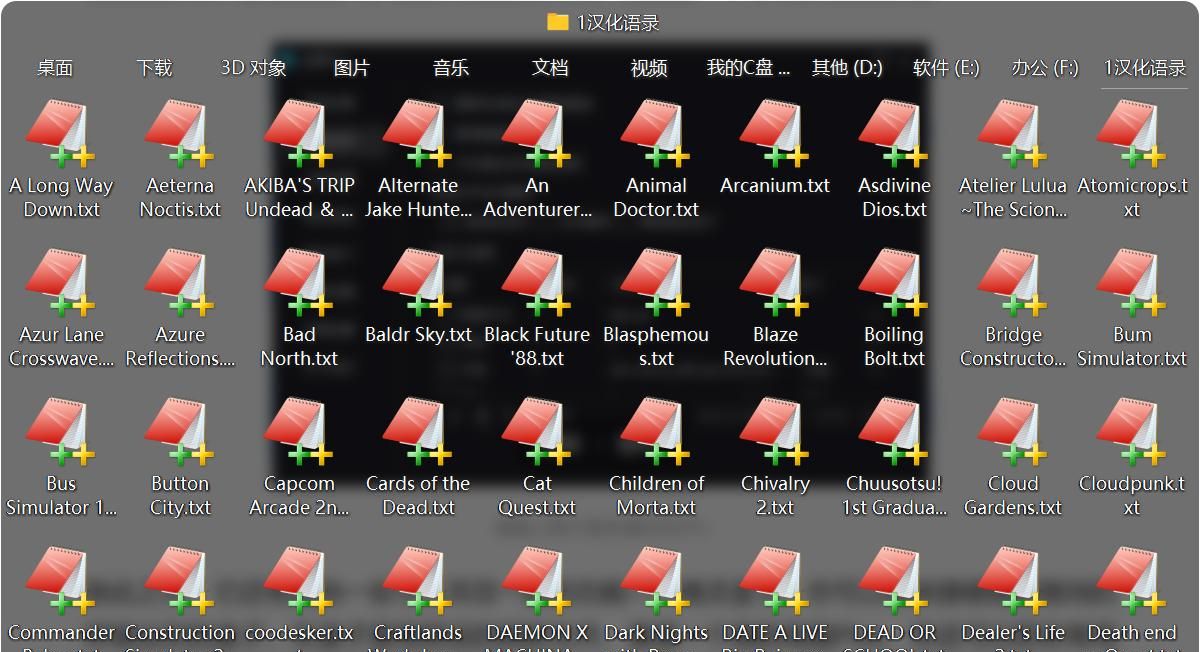1200x652 pixels.
Task: Open the Atelier Lulua file icon
Action: 1013,133
